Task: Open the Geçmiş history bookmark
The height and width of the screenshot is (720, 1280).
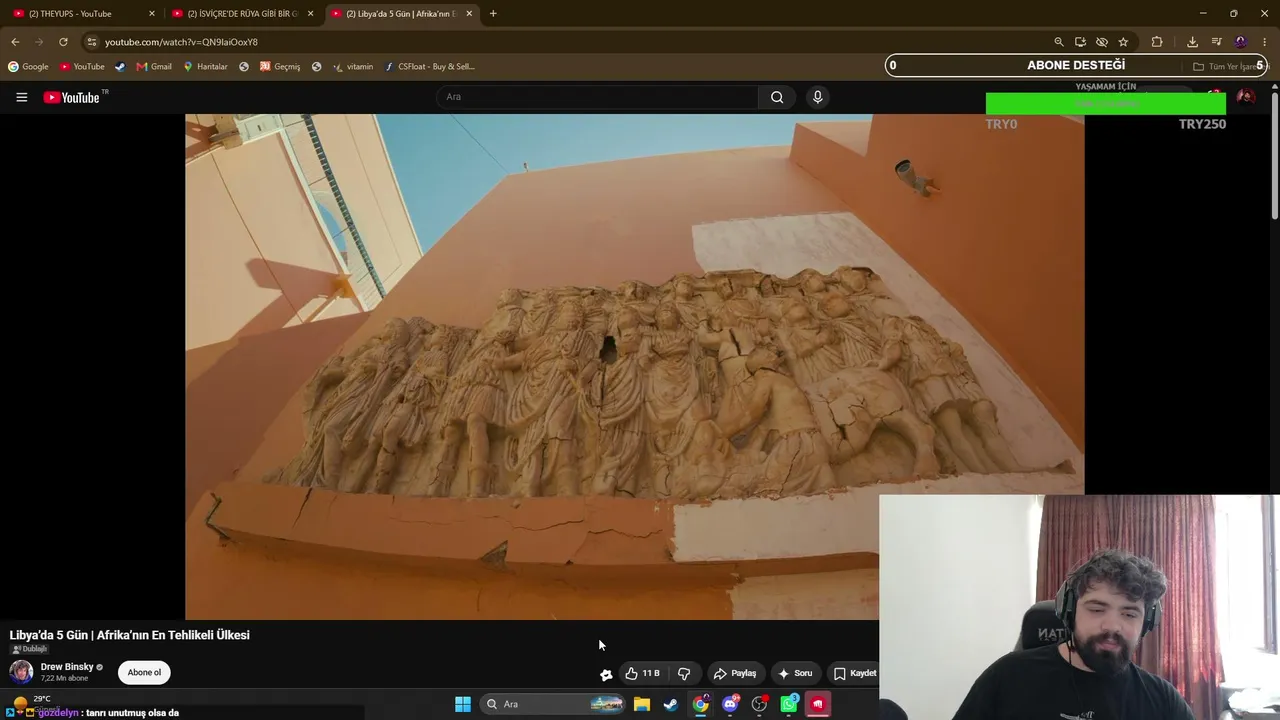Action: (x=280, y=67)
